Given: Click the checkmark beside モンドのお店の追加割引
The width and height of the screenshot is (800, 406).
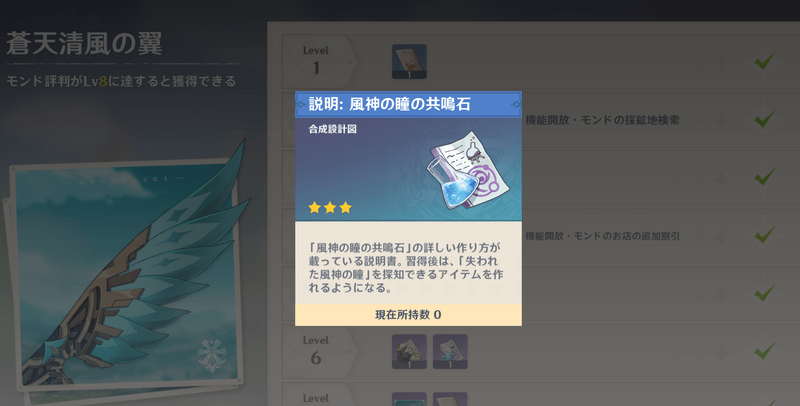Looking at the screenshot, I should point(764,235).
